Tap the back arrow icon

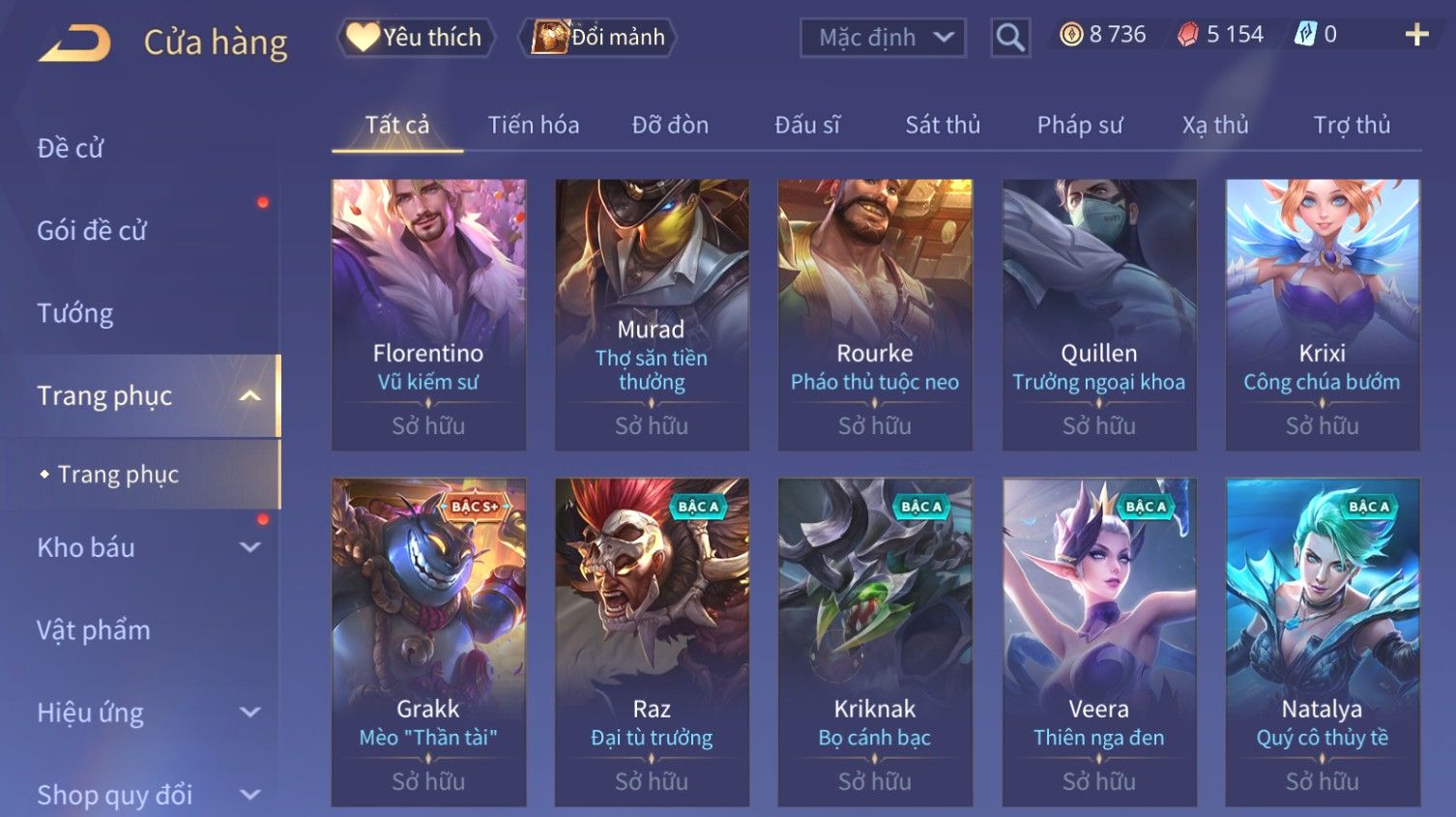[74, 44]
